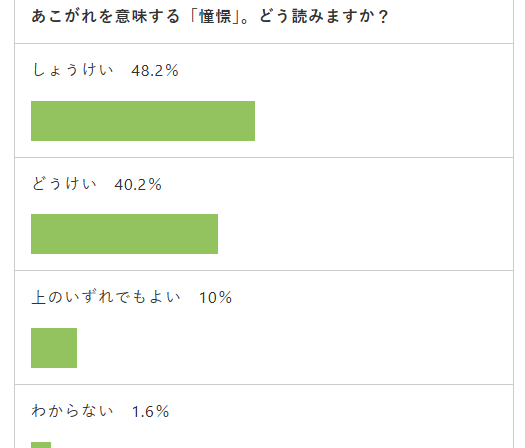
Task: Click the 1.6% result value
Action: (x=150, y=411)
